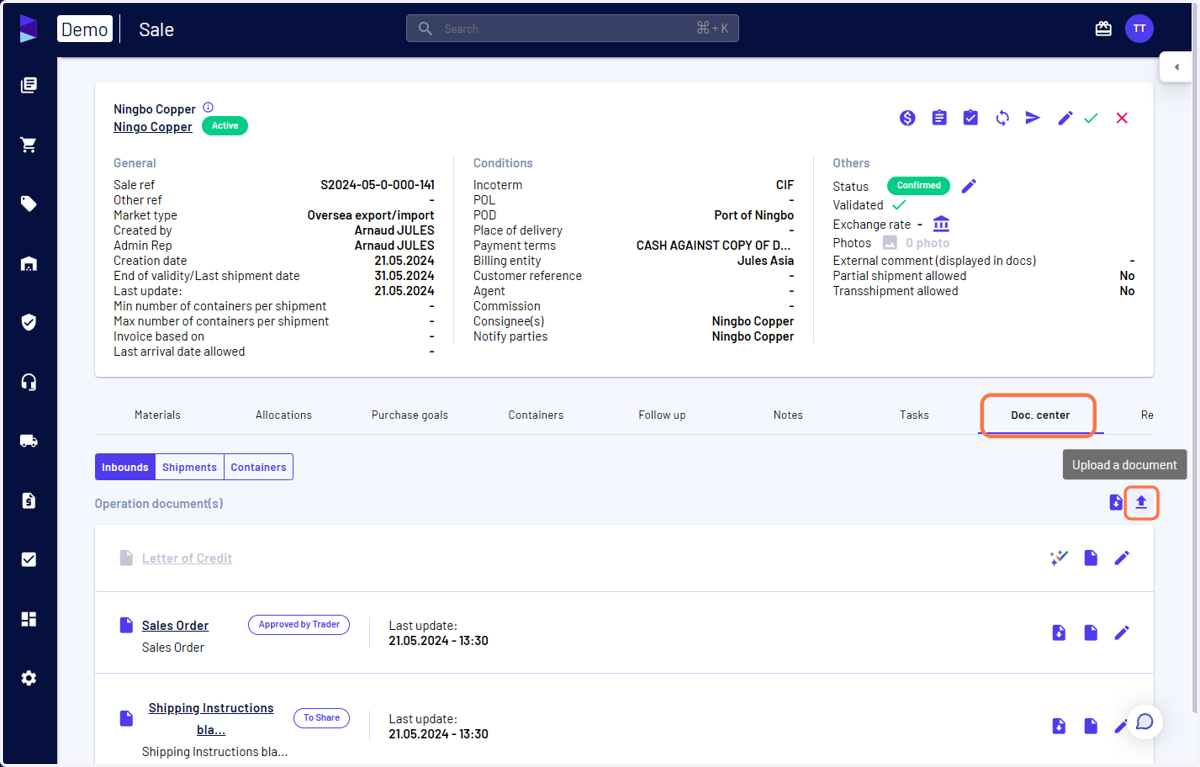
Task: Click the magic sparkle icon on Letter of Credit row
Action: coord(1059,558)
